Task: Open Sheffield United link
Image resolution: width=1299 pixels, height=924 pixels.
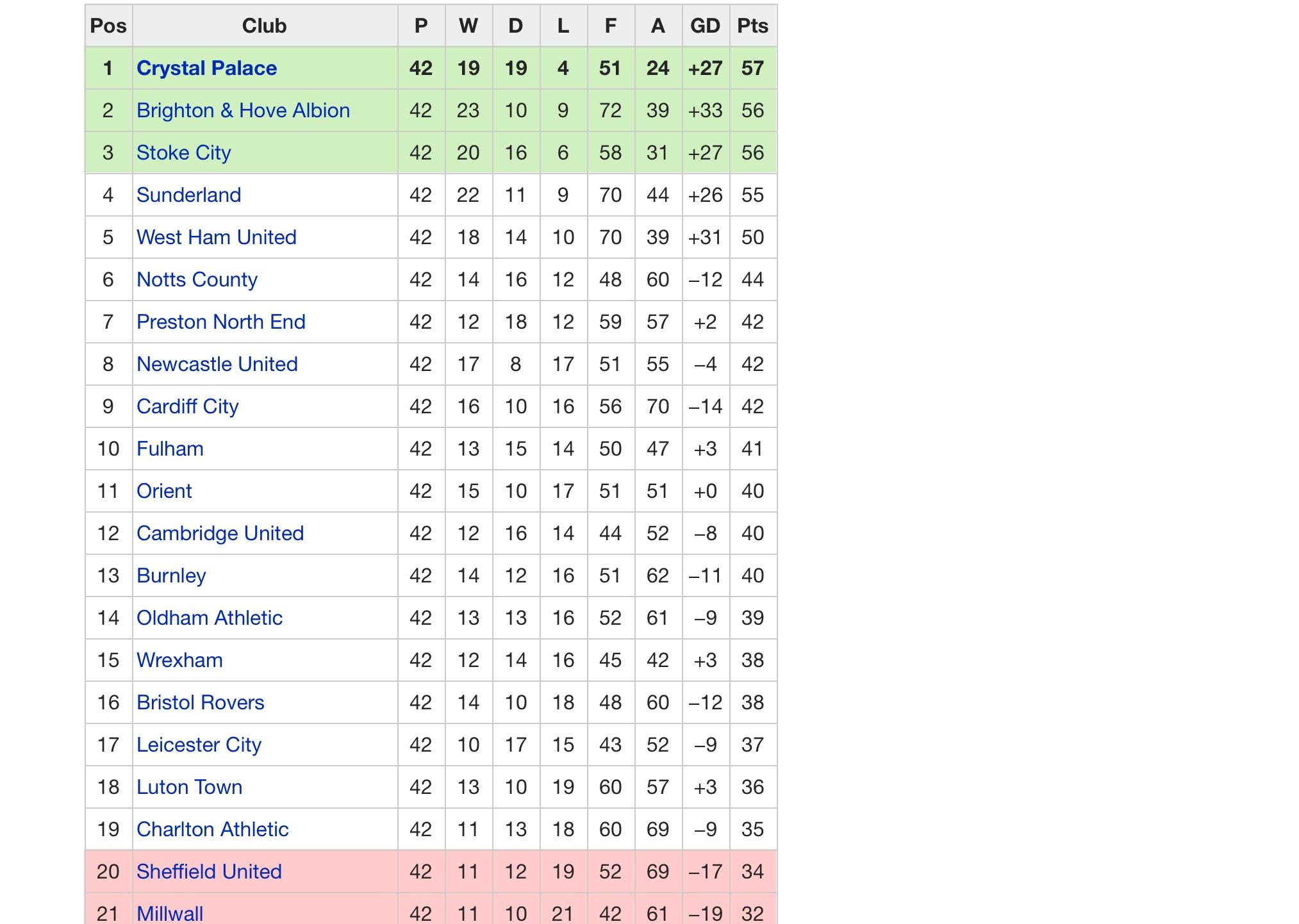Action: (x=209, y=871)
